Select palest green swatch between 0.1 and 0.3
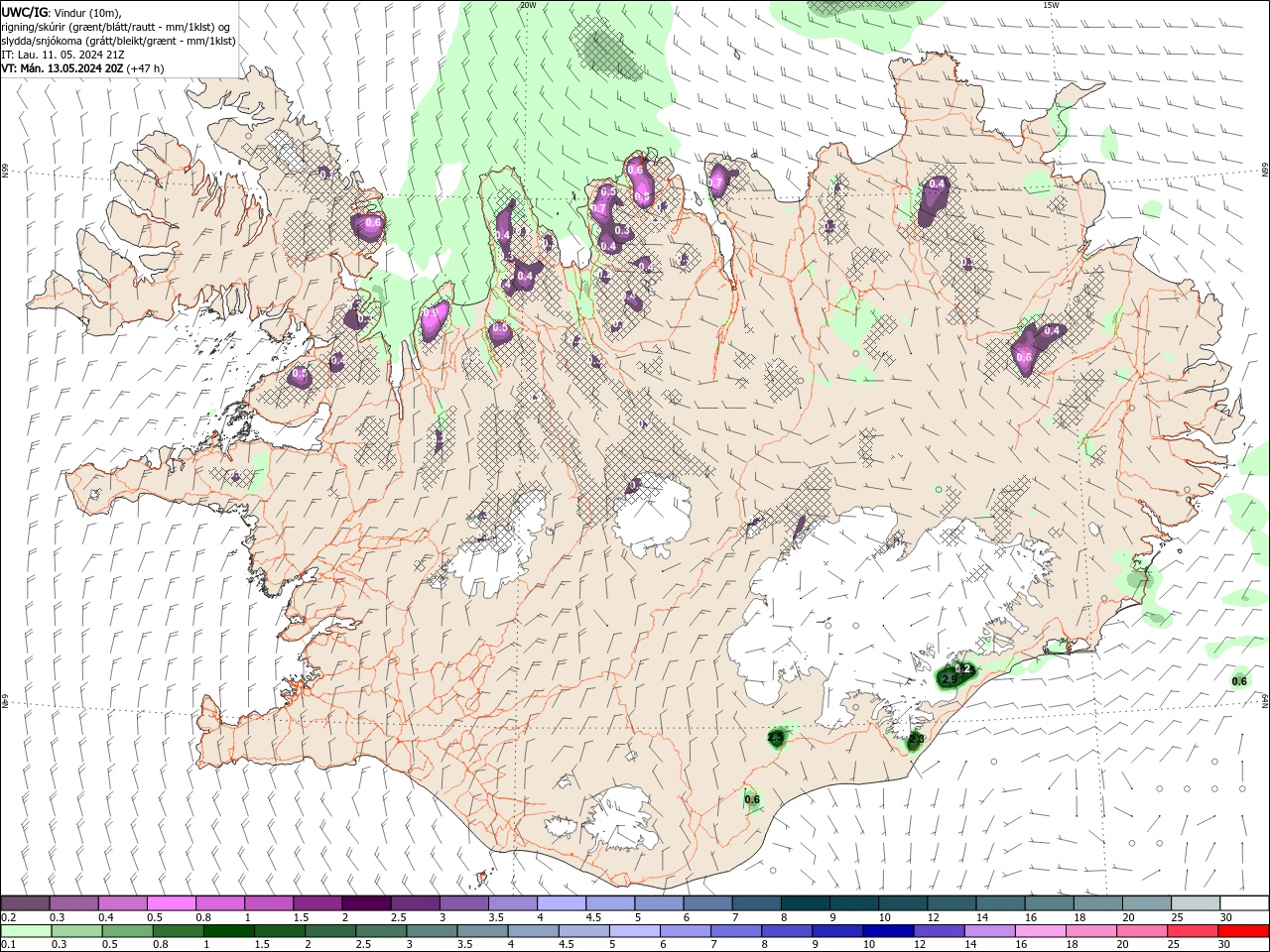Image resolution: width=1270 pixels, height=952 pixels. tap(26, 931)
